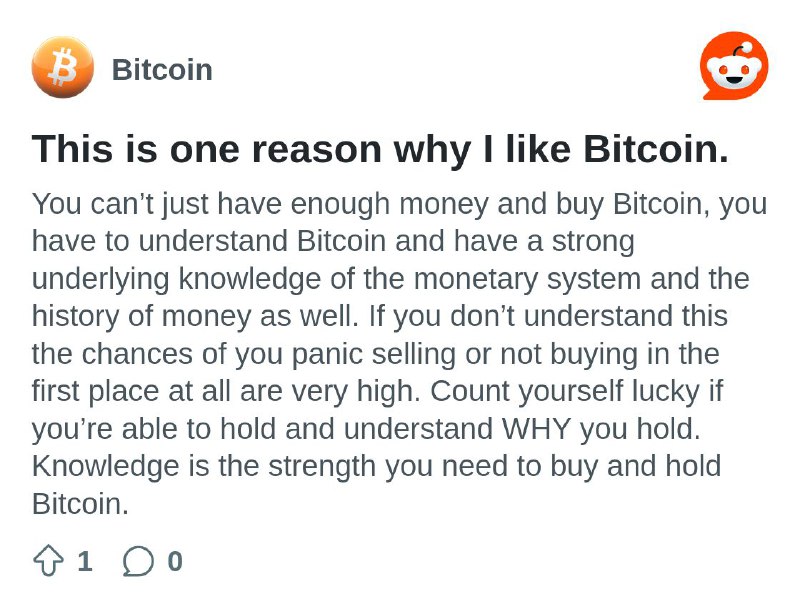Click the capitalized word 'WHY' in the post

(x=536, y=429)
